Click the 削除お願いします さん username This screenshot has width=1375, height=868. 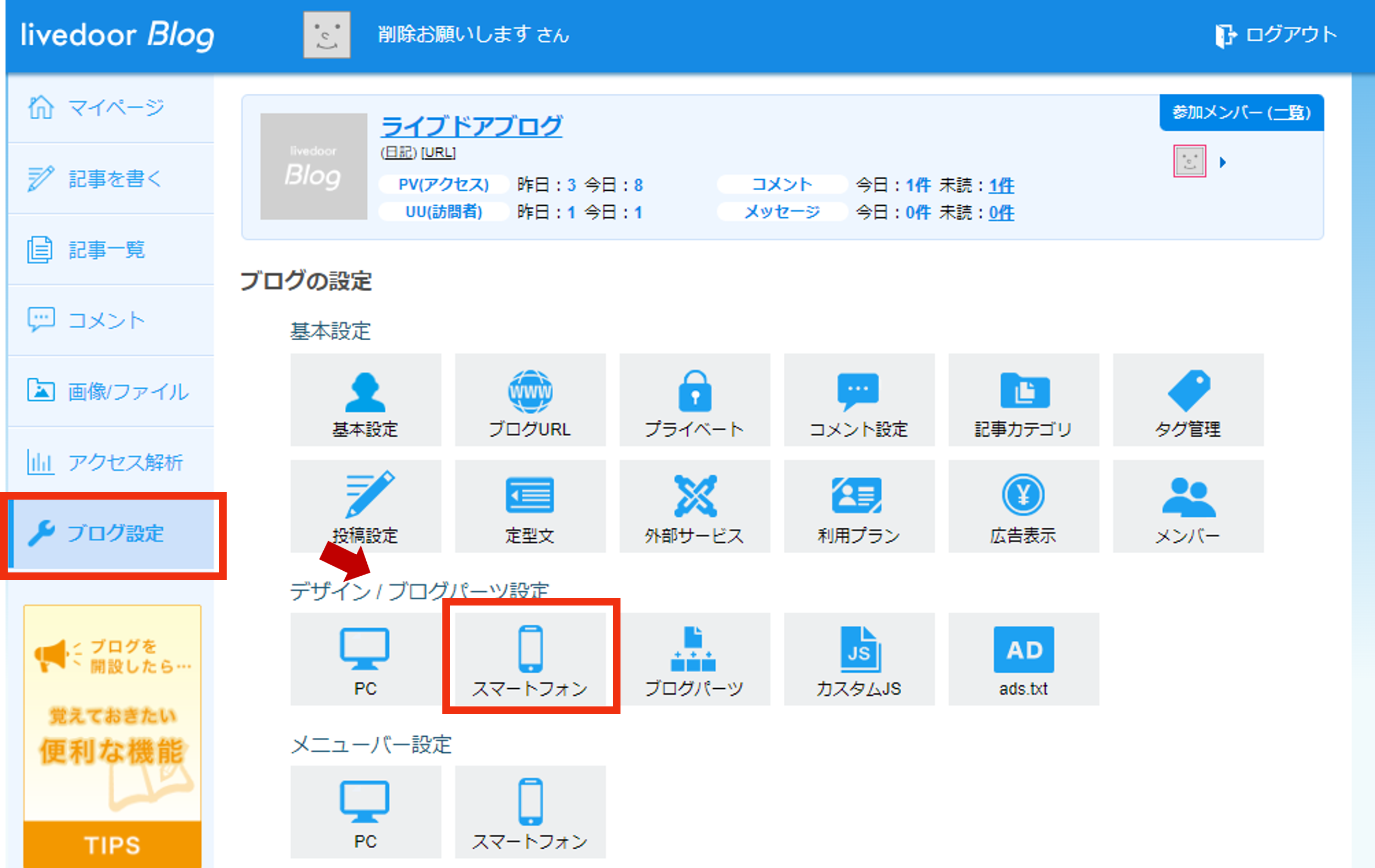click(x=473, y=35)
